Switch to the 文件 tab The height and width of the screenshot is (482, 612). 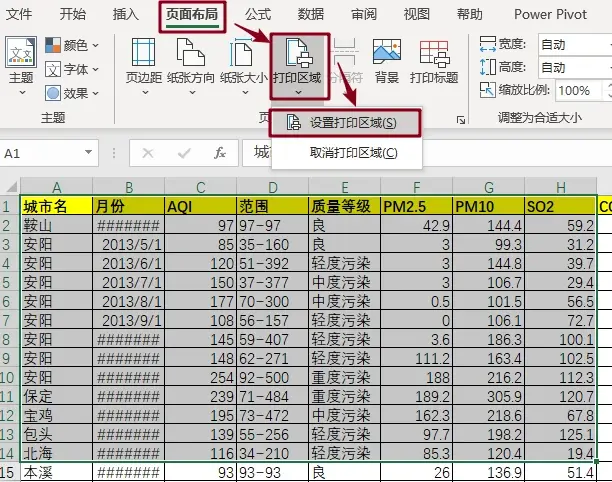(x=19, y=14)
